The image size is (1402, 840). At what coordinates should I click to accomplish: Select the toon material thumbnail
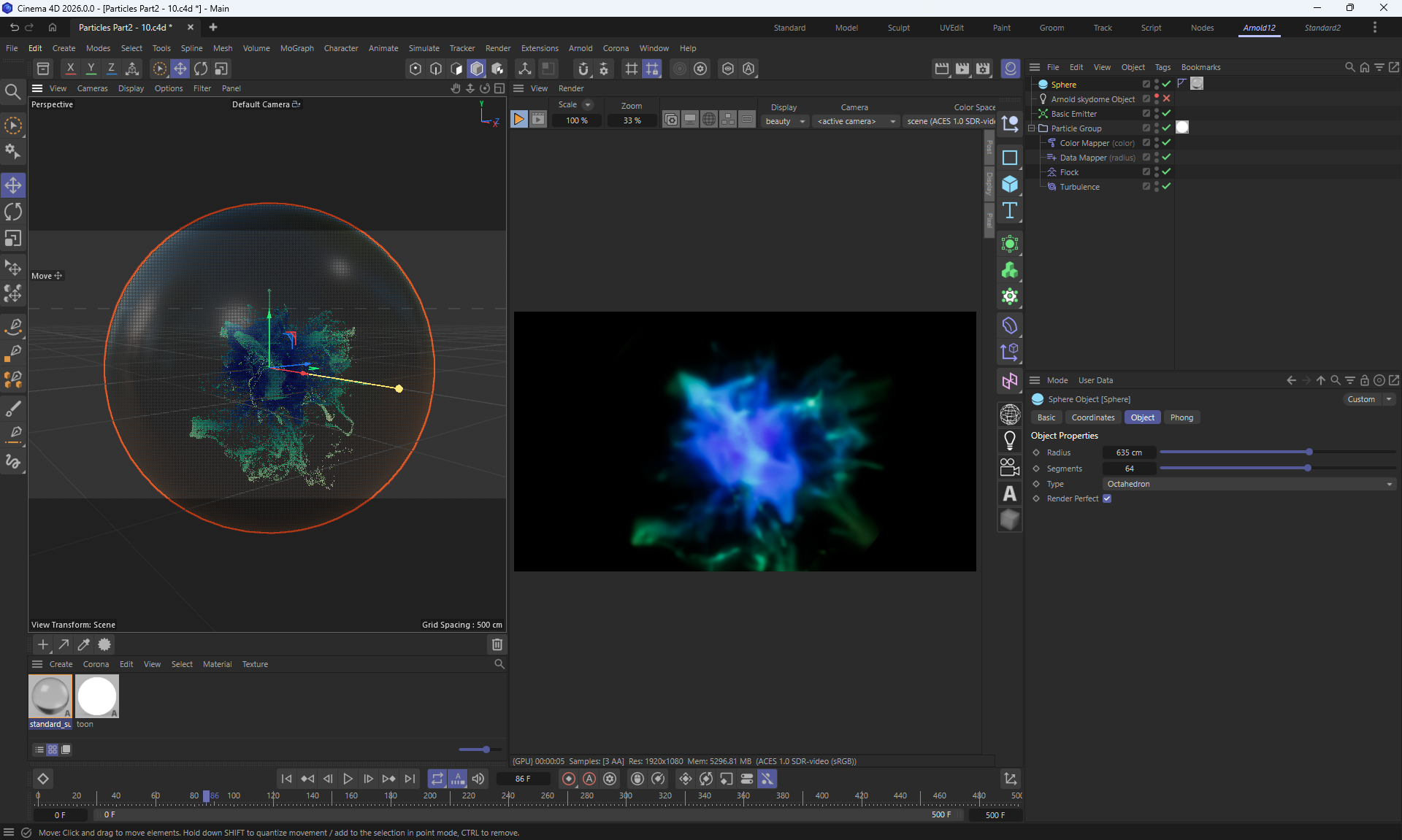[96, 697]
